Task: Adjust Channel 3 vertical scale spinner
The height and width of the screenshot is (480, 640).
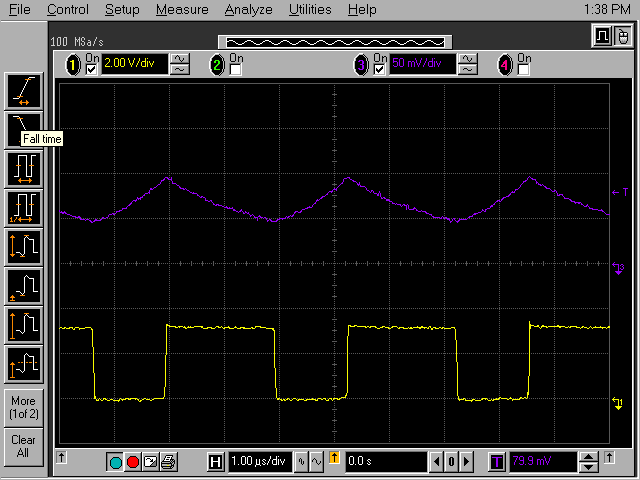Action: coord(467,65)
